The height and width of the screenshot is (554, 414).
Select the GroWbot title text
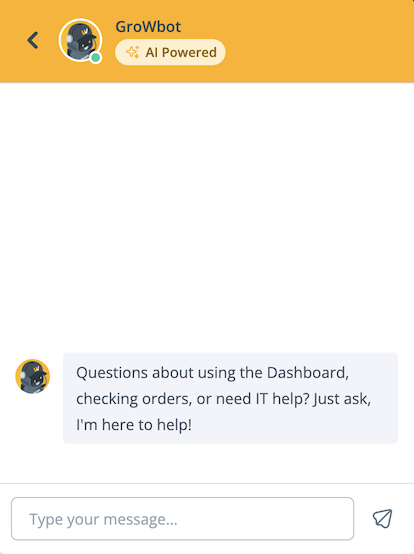coord(148,27)
